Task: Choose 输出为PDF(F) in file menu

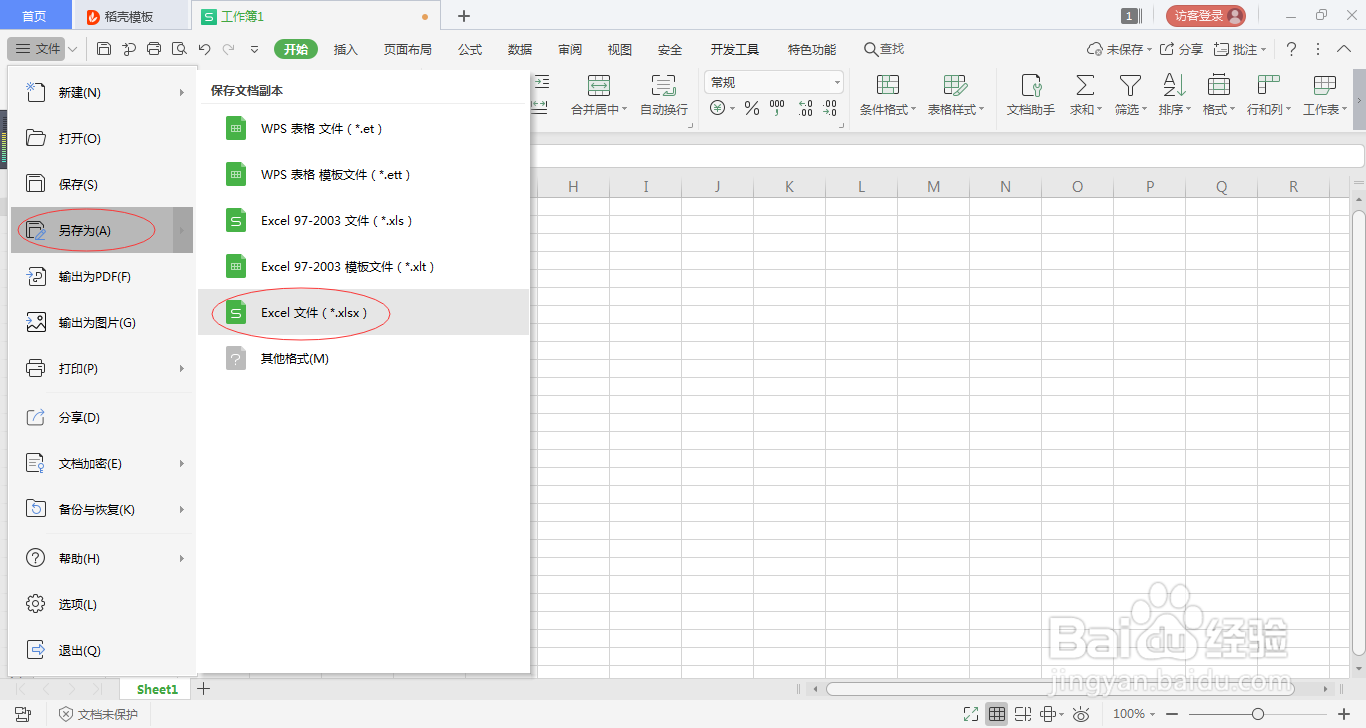Action: coord(101,277)
